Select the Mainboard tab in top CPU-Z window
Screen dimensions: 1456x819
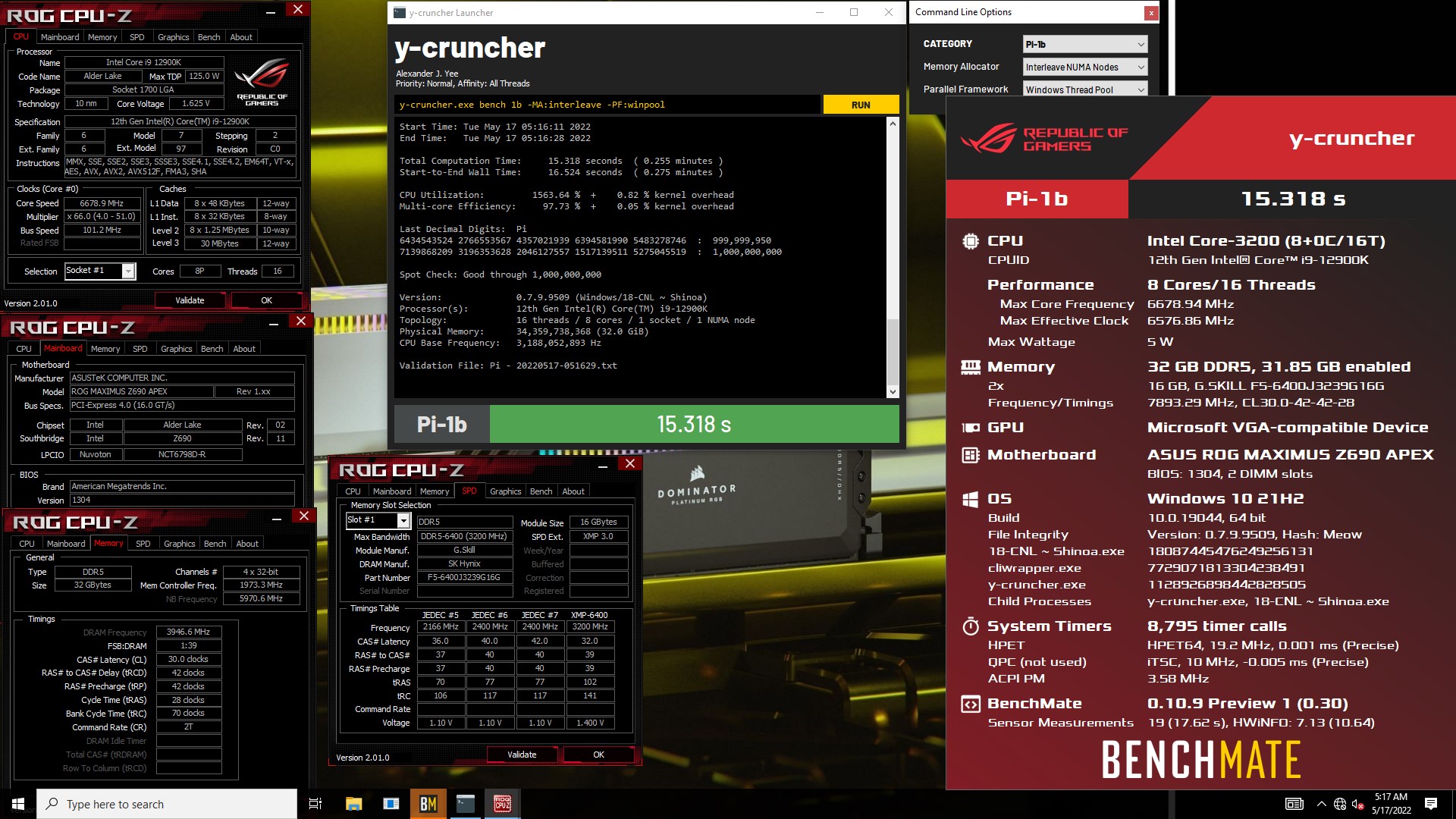click(x=60, y=37)
